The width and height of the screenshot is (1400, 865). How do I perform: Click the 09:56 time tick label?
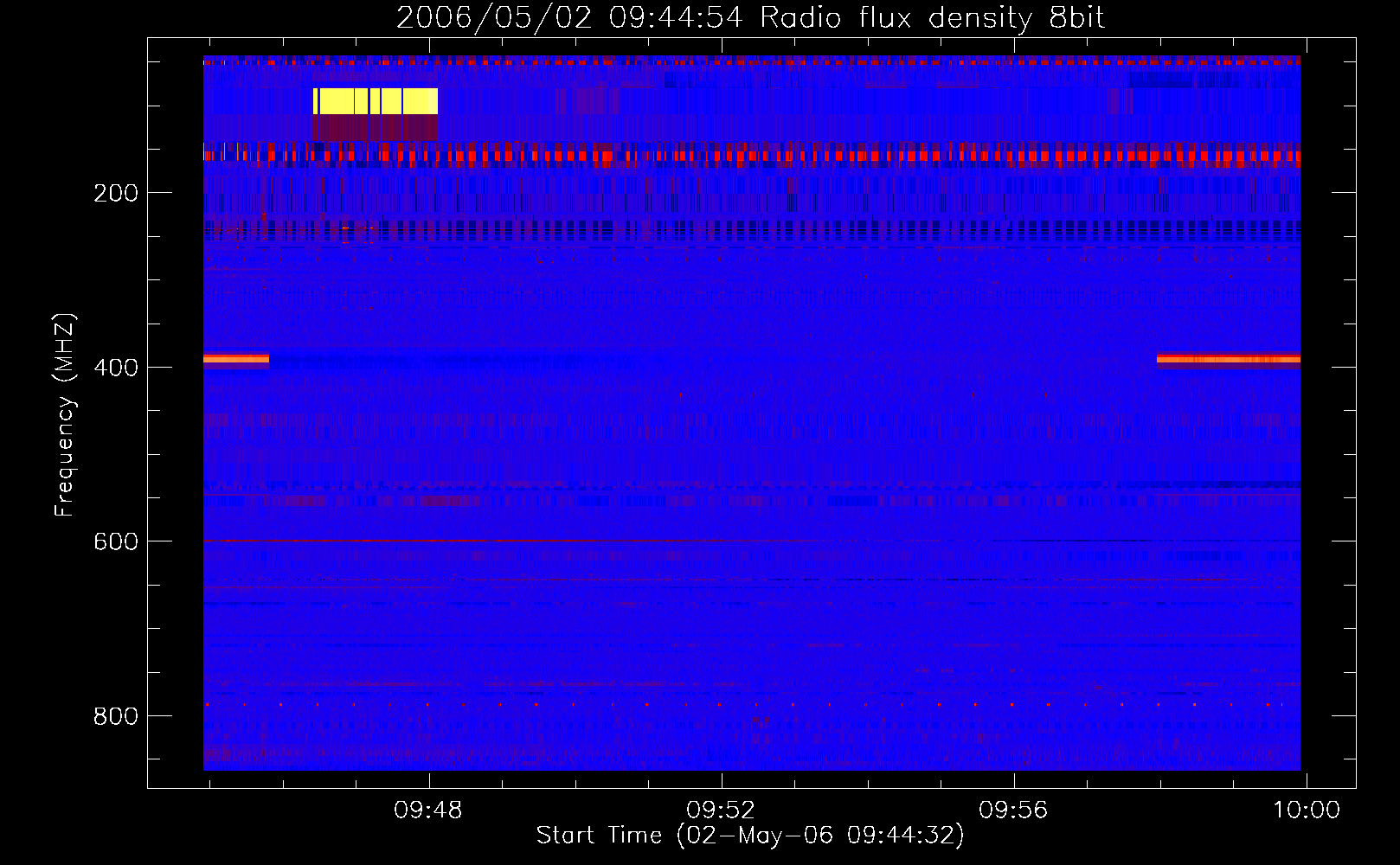[x=1013, y=811]
